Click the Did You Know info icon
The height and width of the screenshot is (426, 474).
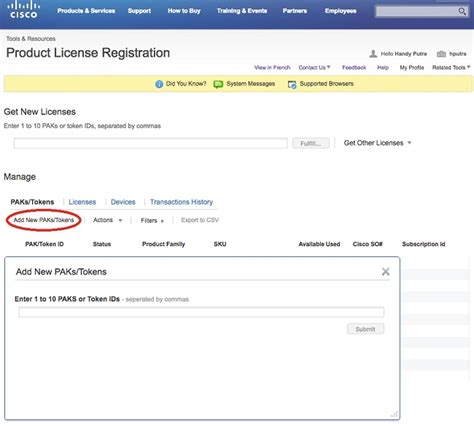(159, 84)
